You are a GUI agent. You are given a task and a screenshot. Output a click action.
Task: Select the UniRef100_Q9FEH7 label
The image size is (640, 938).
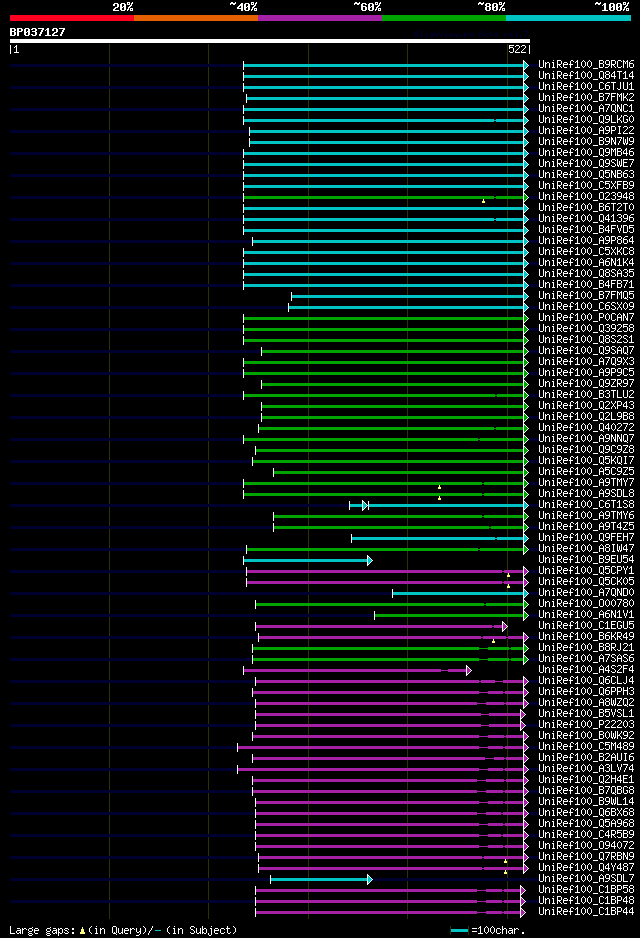pos(586,538)
